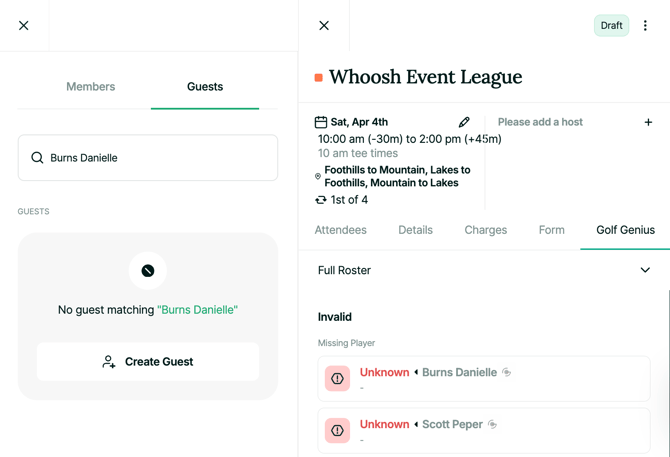Go to the Charges tab
Image resolution: width=670 pixels, height=457 pixels.
pyautogui.click(x=485, y=230)
